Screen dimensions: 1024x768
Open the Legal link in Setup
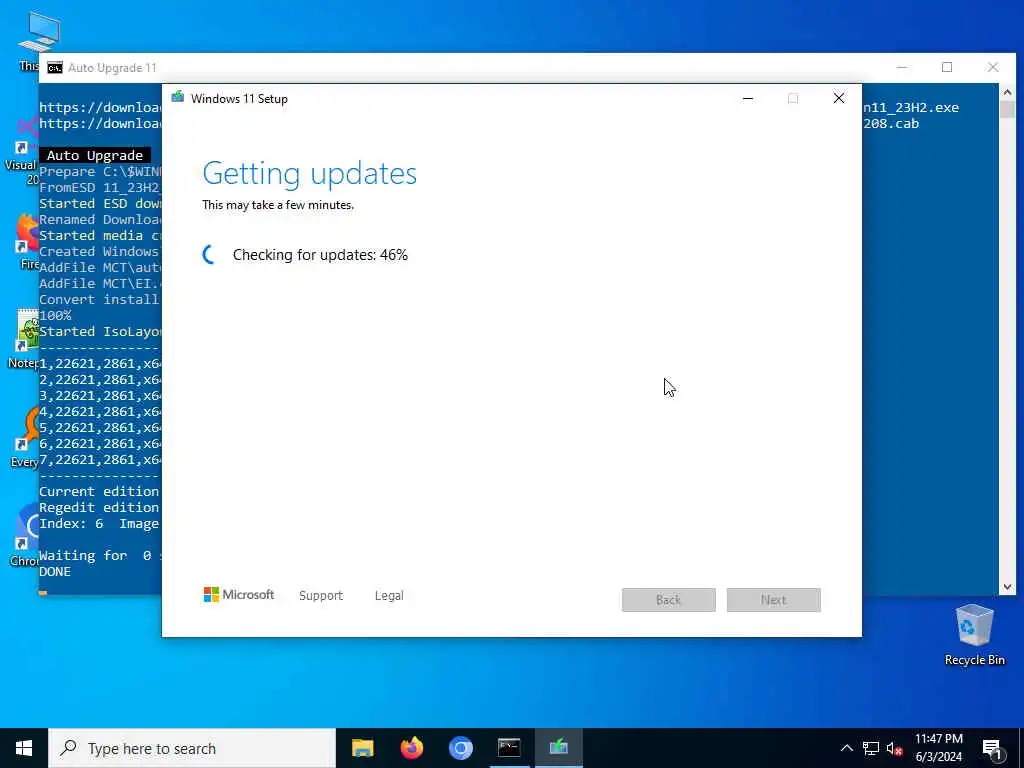[x=389, y=596]
